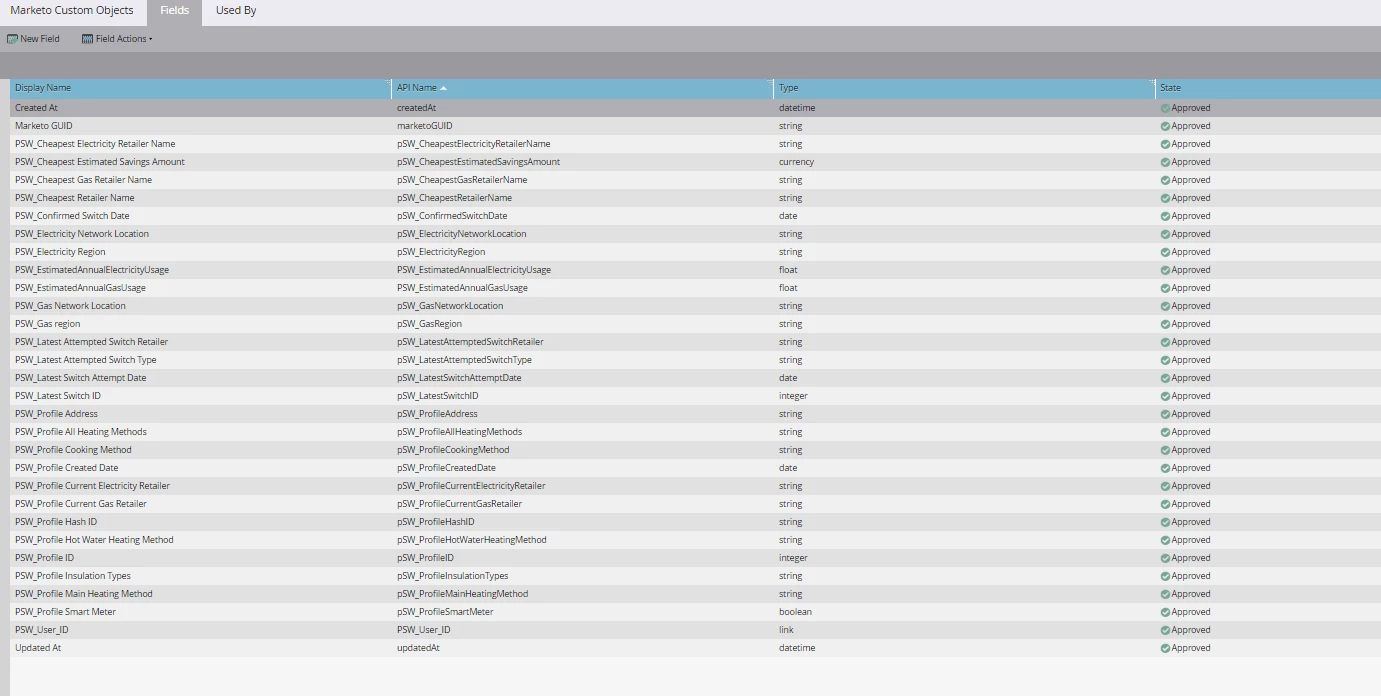Select PSW_Latest Switch Attempt Date display name
The height and width of the screenshot is (696, 1381).
point(81,378)
